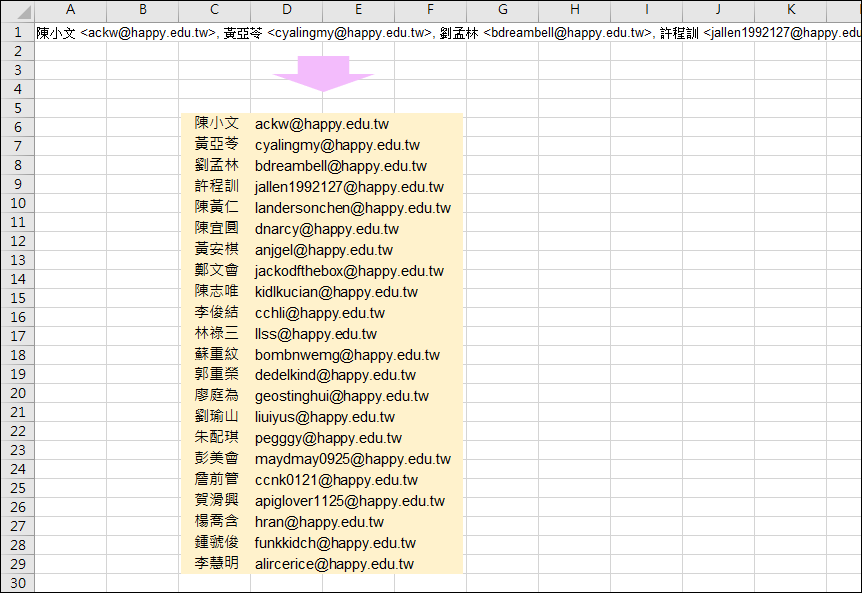Click the email maydmay0925@happy.edu.tw
862x593 pixels.
[352, 459]
